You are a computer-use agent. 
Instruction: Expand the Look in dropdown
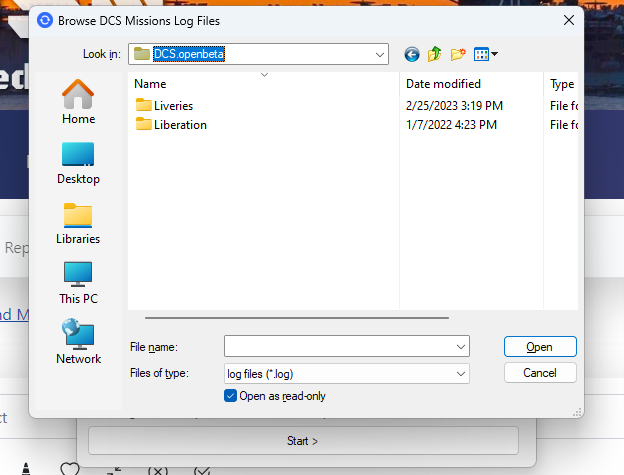tap(380, 55)
